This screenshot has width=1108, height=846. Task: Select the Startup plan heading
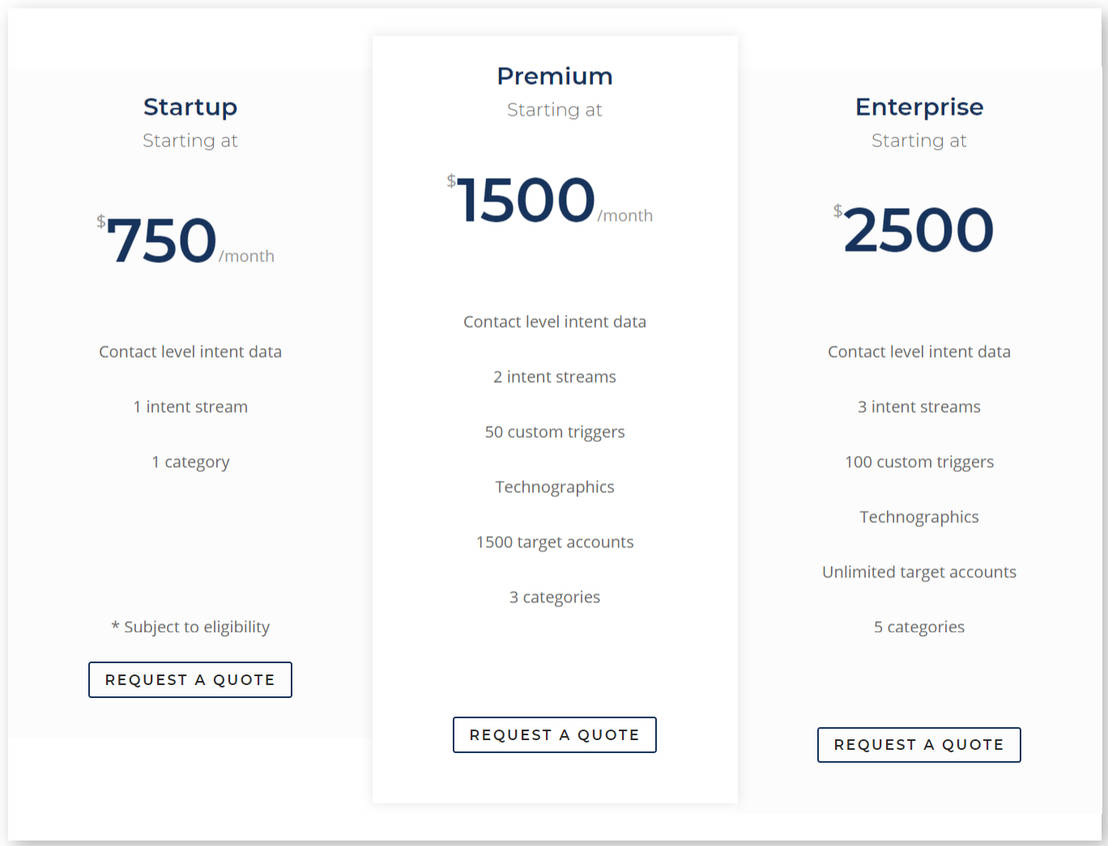[x=190, y=107]
